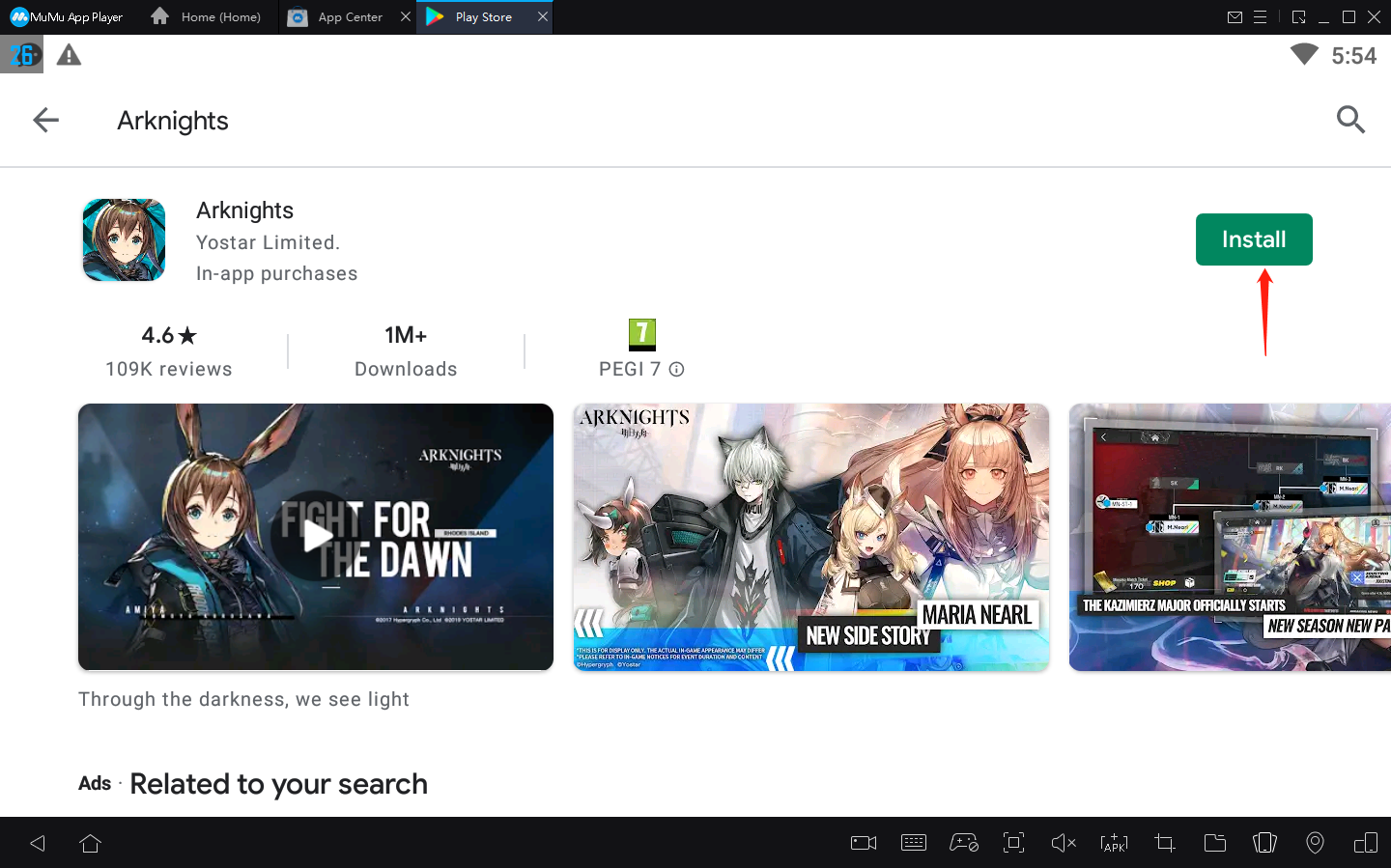Click the Wi-Fi status icon

[1304, 54]
